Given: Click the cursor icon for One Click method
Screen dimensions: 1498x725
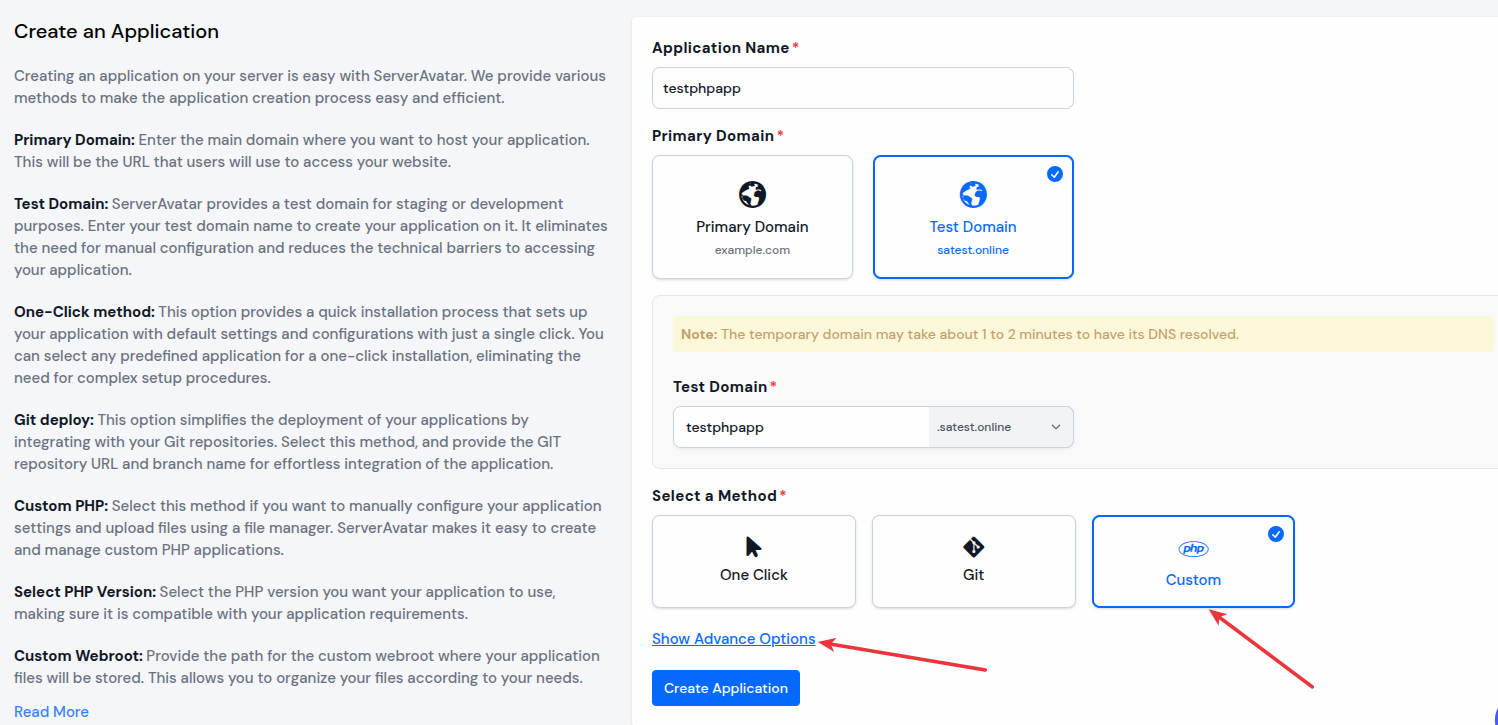Looking at the screenshot, I should [x=754, y=546].
